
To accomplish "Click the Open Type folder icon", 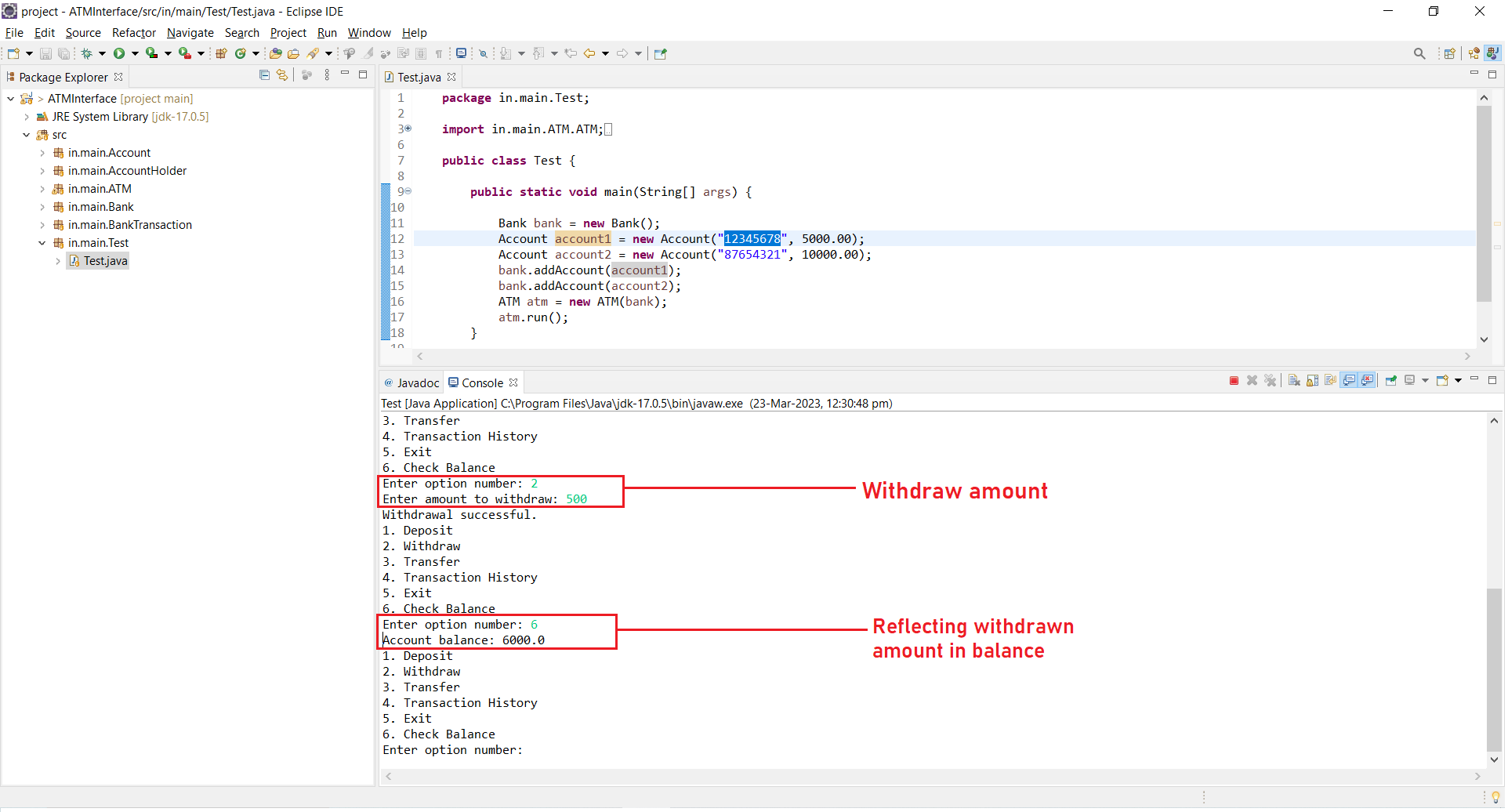I will (275, 53).
